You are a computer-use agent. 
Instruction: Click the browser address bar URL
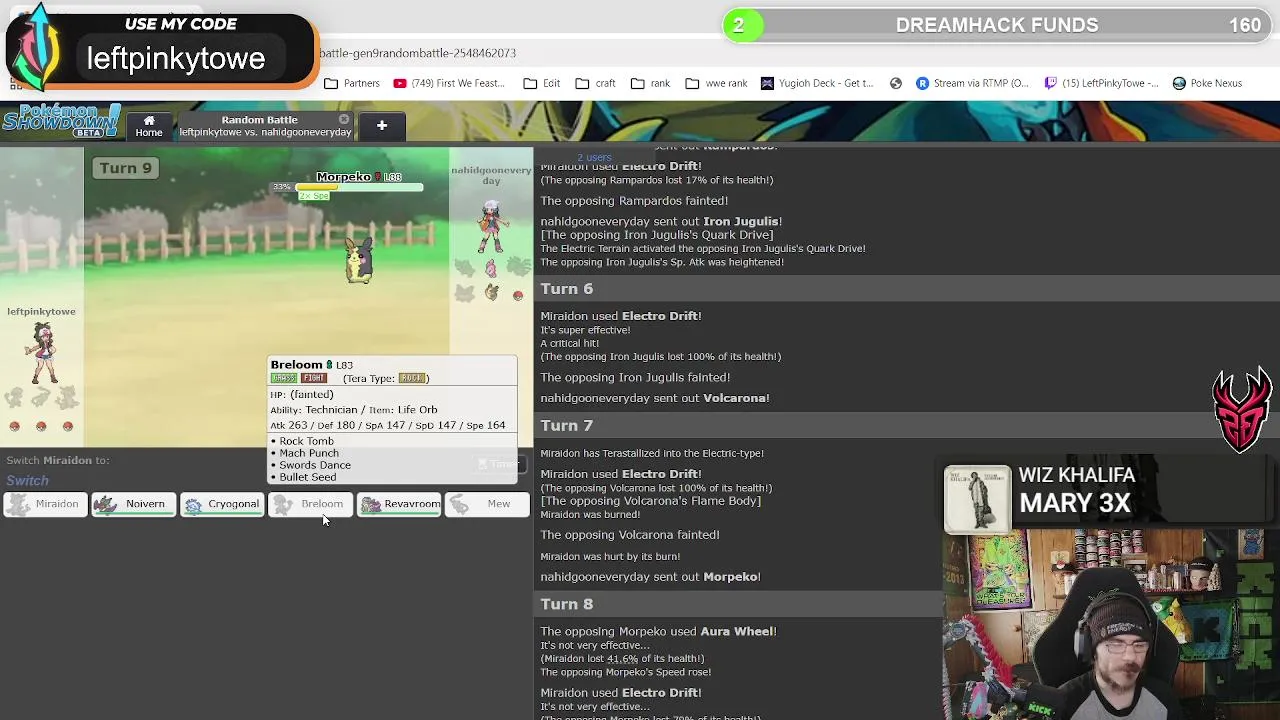pos(418,53)
